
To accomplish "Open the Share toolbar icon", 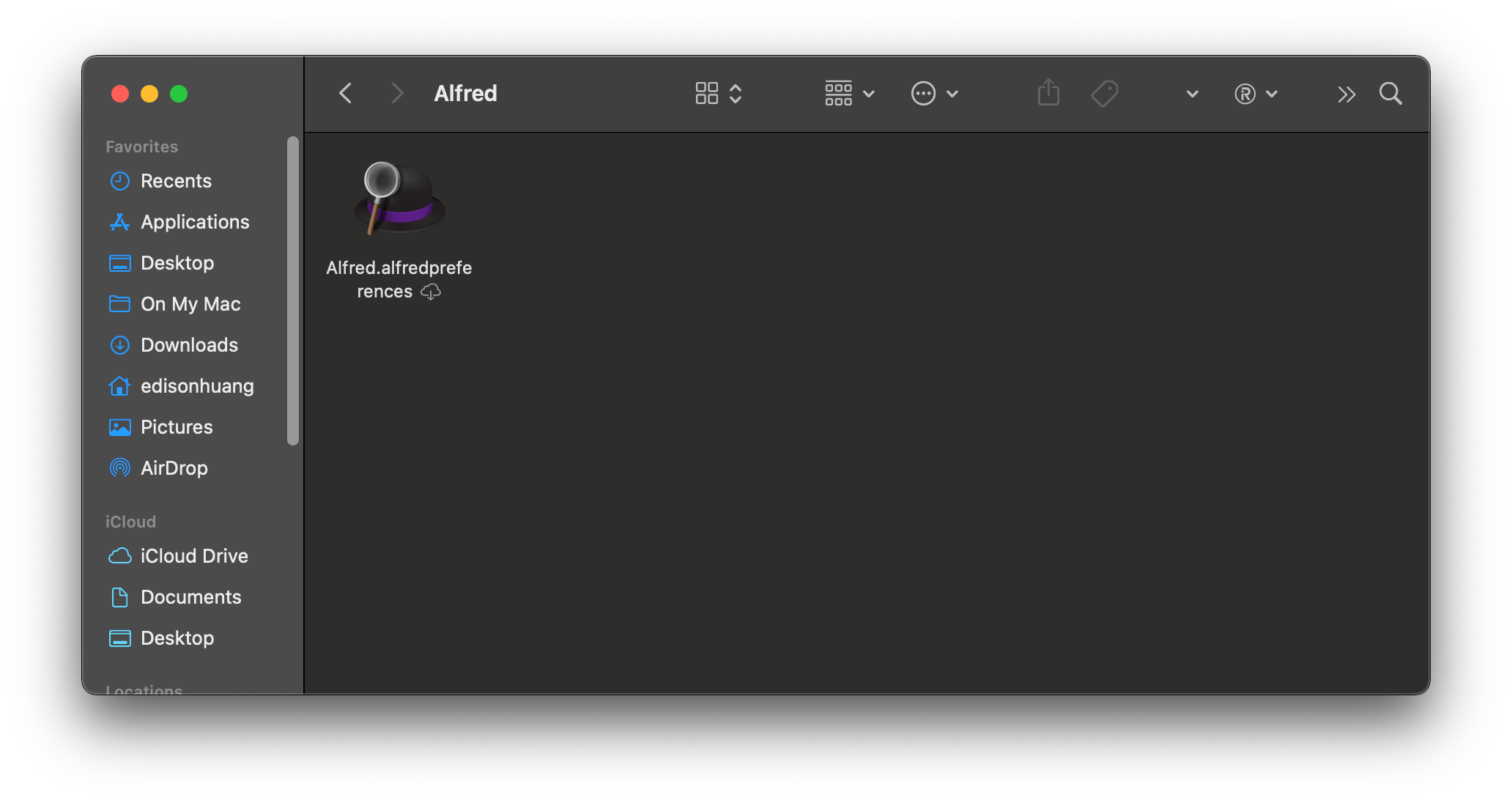I will 1048,93.
